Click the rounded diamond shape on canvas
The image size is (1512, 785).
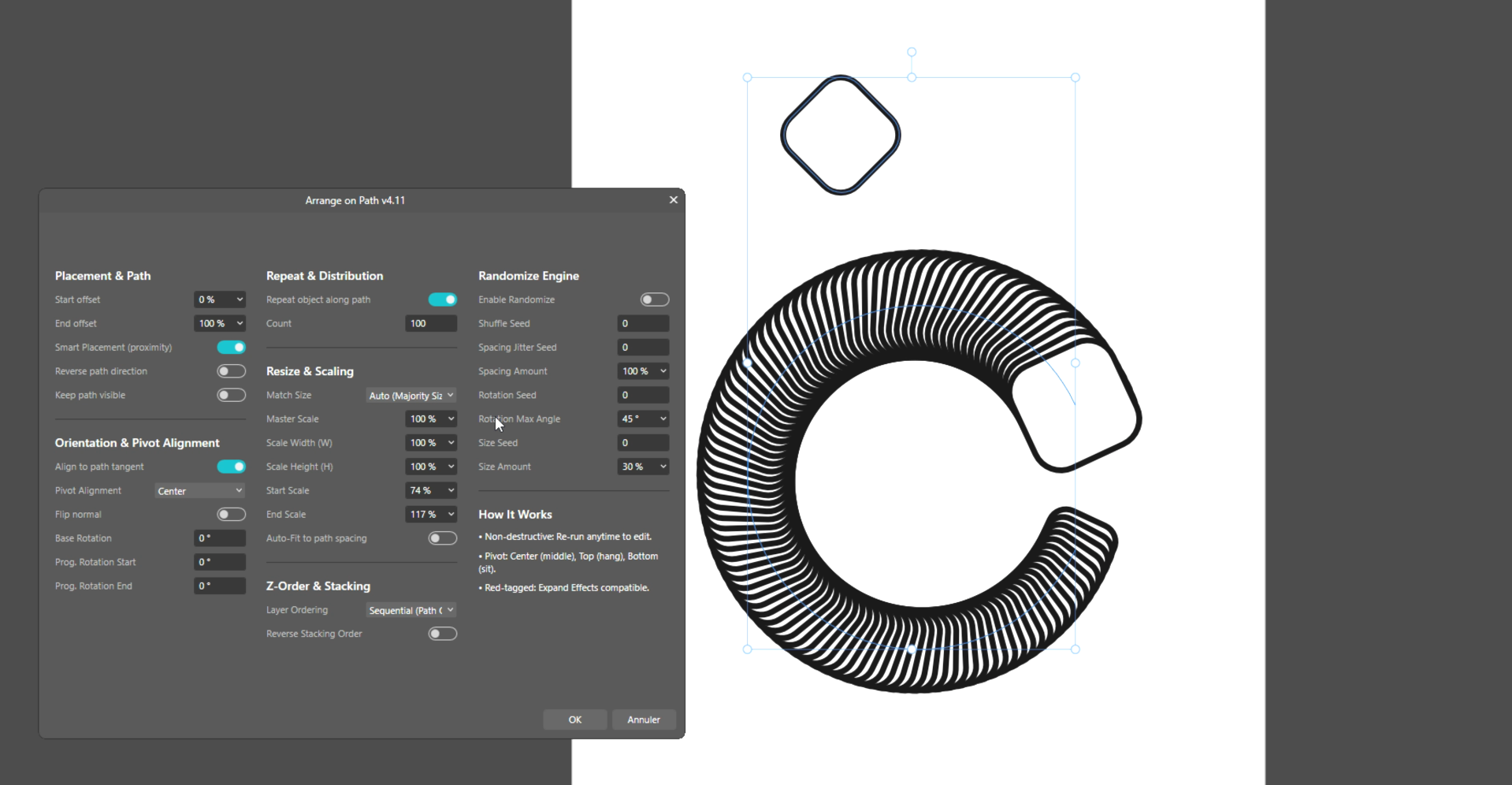(841, 135)
